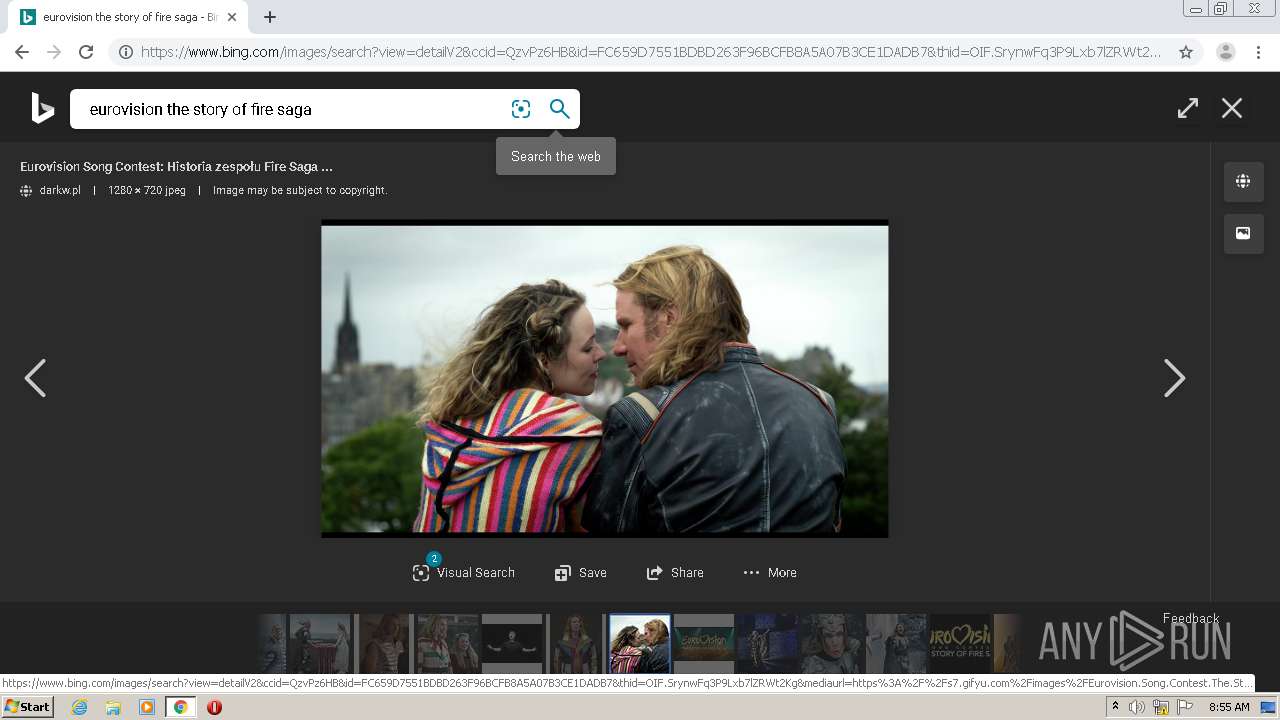Select the Eurovision logo thumbnail in filmstrip
This screenshot has height=720, width=1280.
704,643
